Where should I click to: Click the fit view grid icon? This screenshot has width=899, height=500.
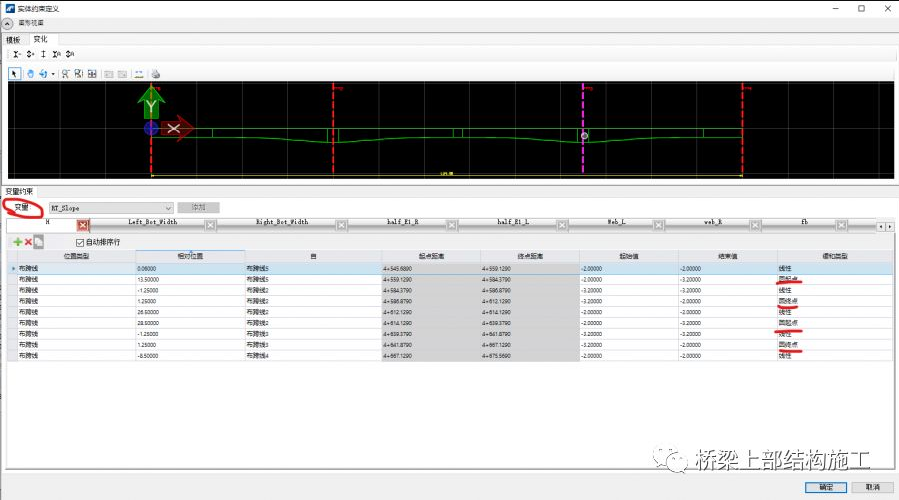click(92, 74)
